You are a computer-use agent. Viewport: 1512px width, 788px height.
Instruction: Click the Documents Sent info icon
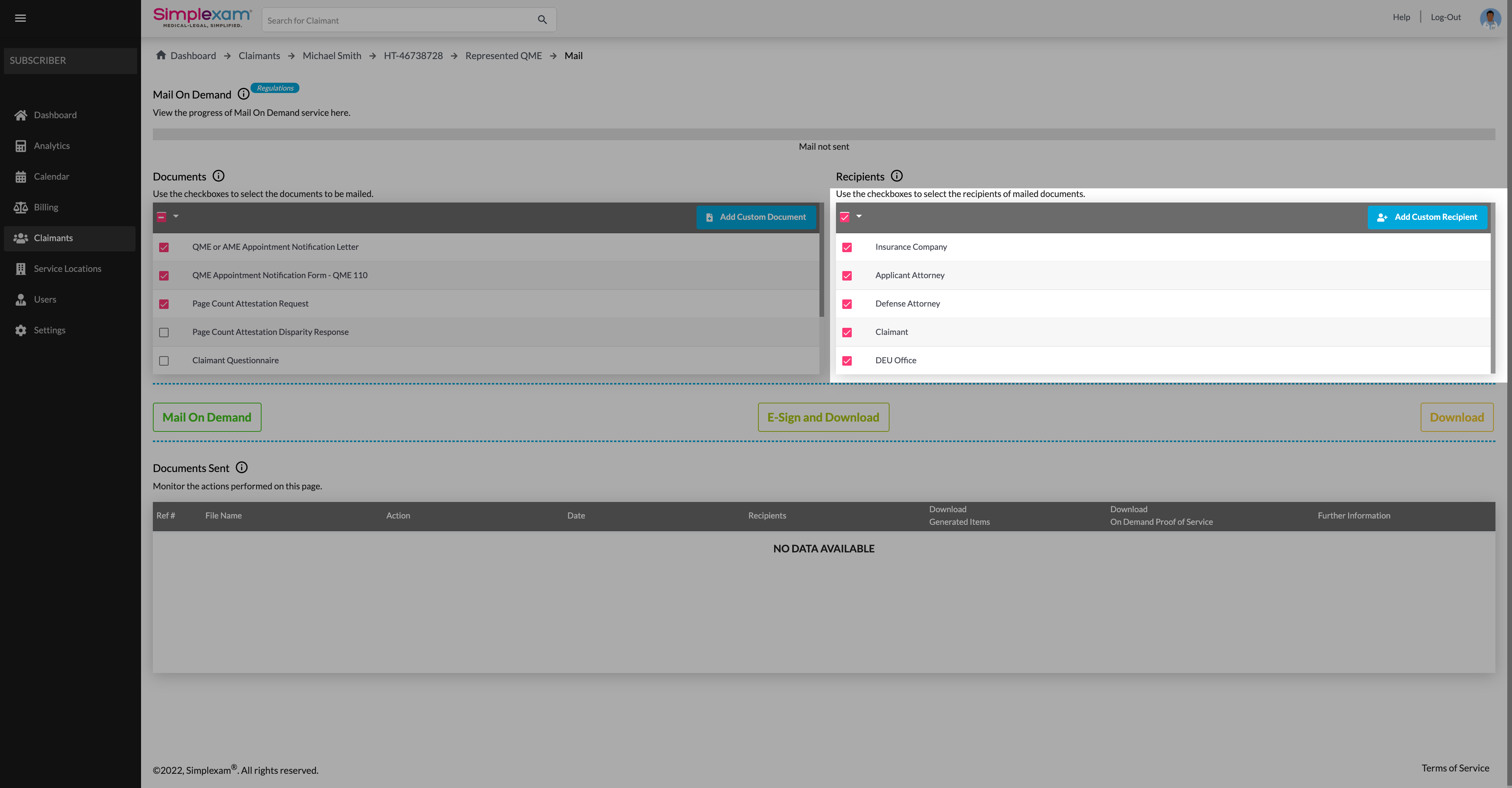[241, 467]
